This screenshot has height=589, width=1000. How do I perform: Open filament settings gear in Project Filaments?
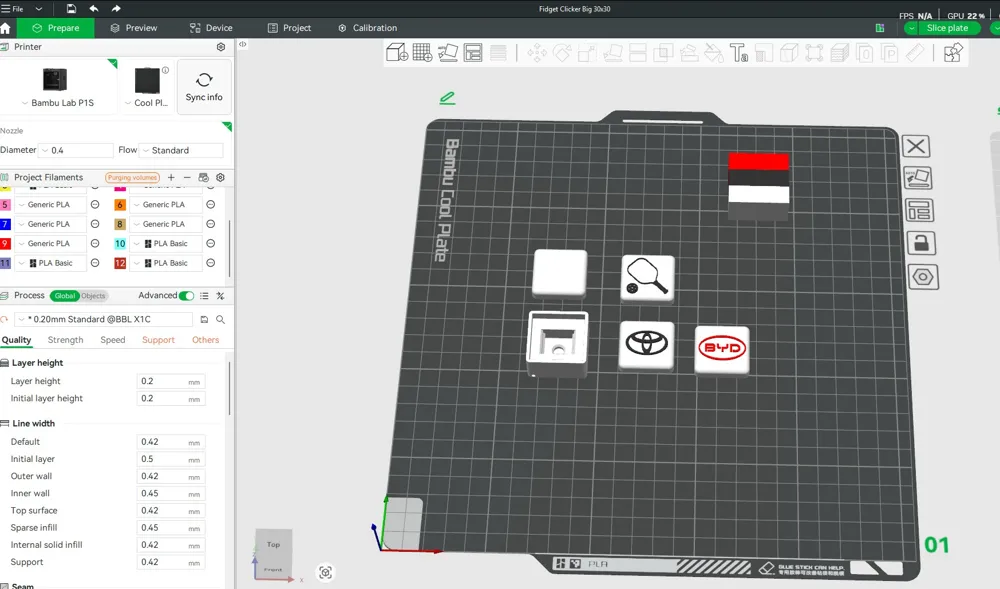tap(221, 177)
